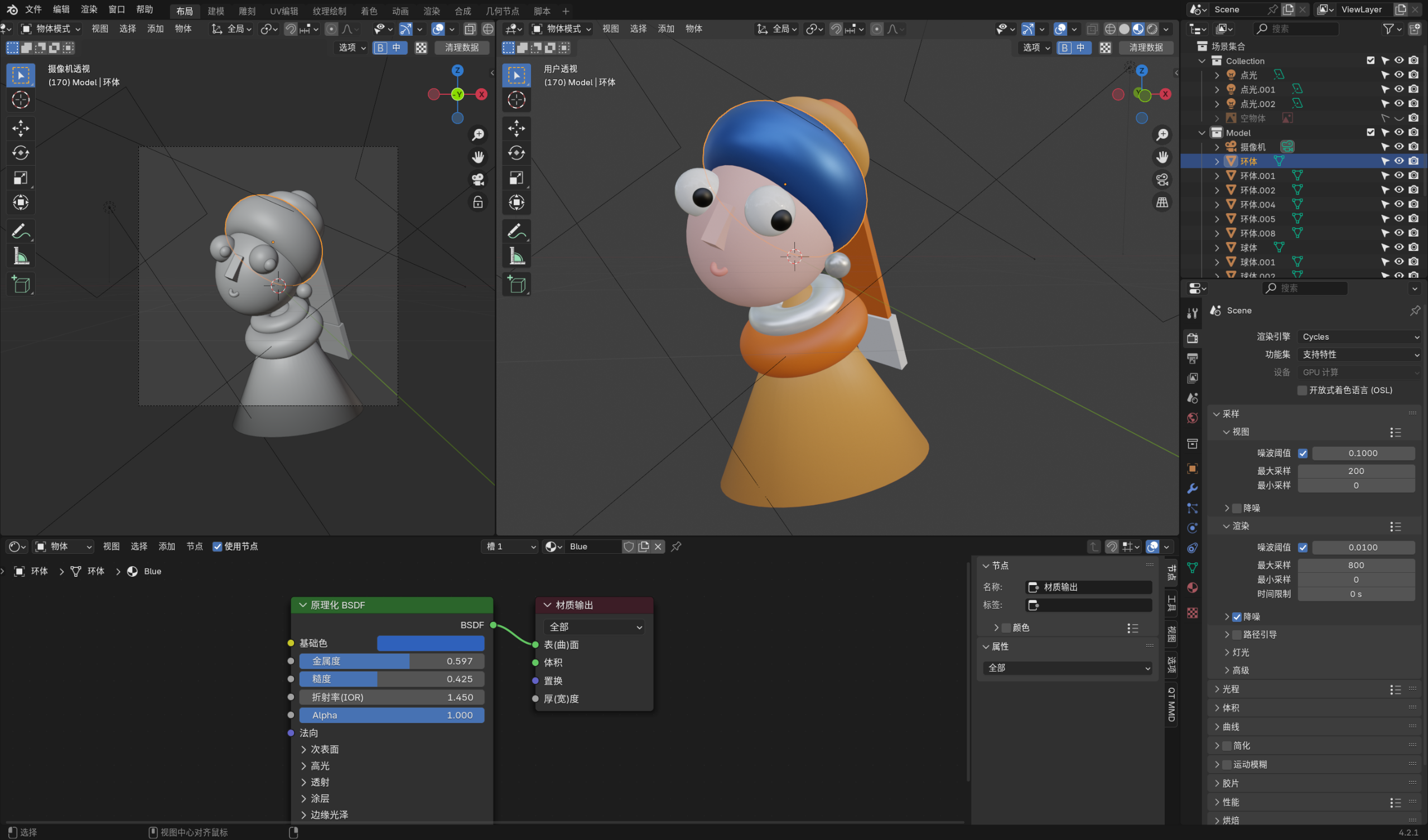Screen dimensions: 1428x840
Task: Enable Open Shading Language (OSL) checkbox
Action: (1301, 390)
